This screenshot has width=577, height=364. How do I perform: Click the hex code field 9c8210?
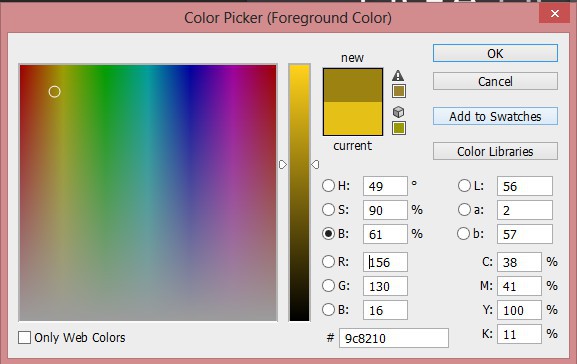pyautogui.click(x=394, y=338)
